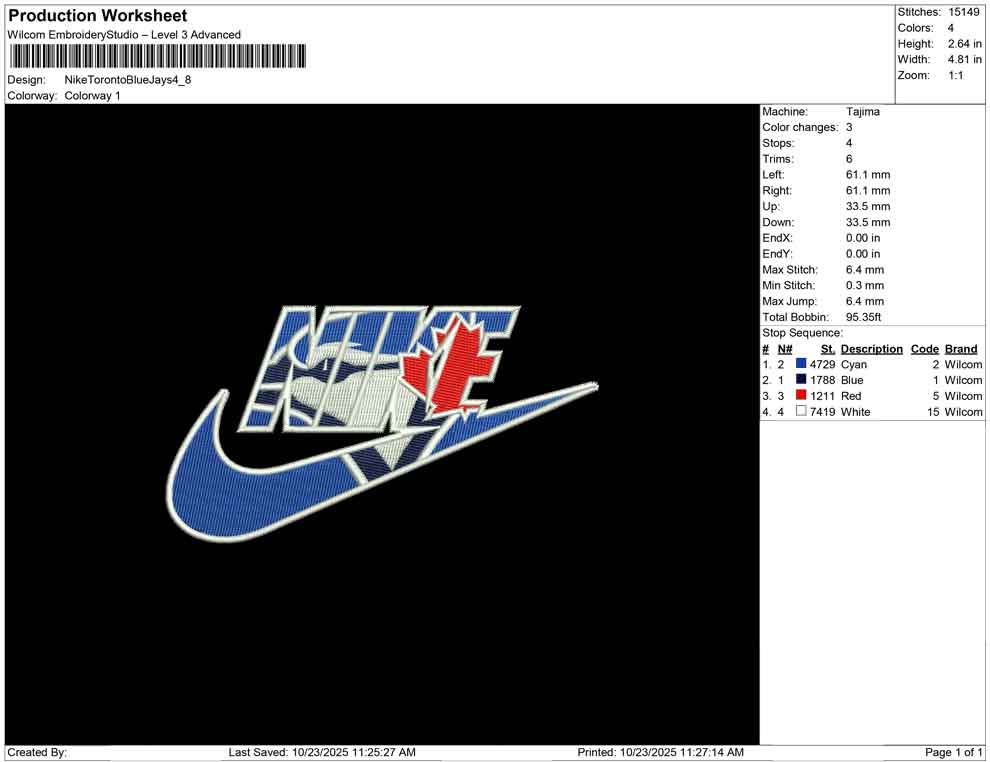Click the 'Production Worksheet' heading
The image size is (990, 762).
(x=98, y=16)
